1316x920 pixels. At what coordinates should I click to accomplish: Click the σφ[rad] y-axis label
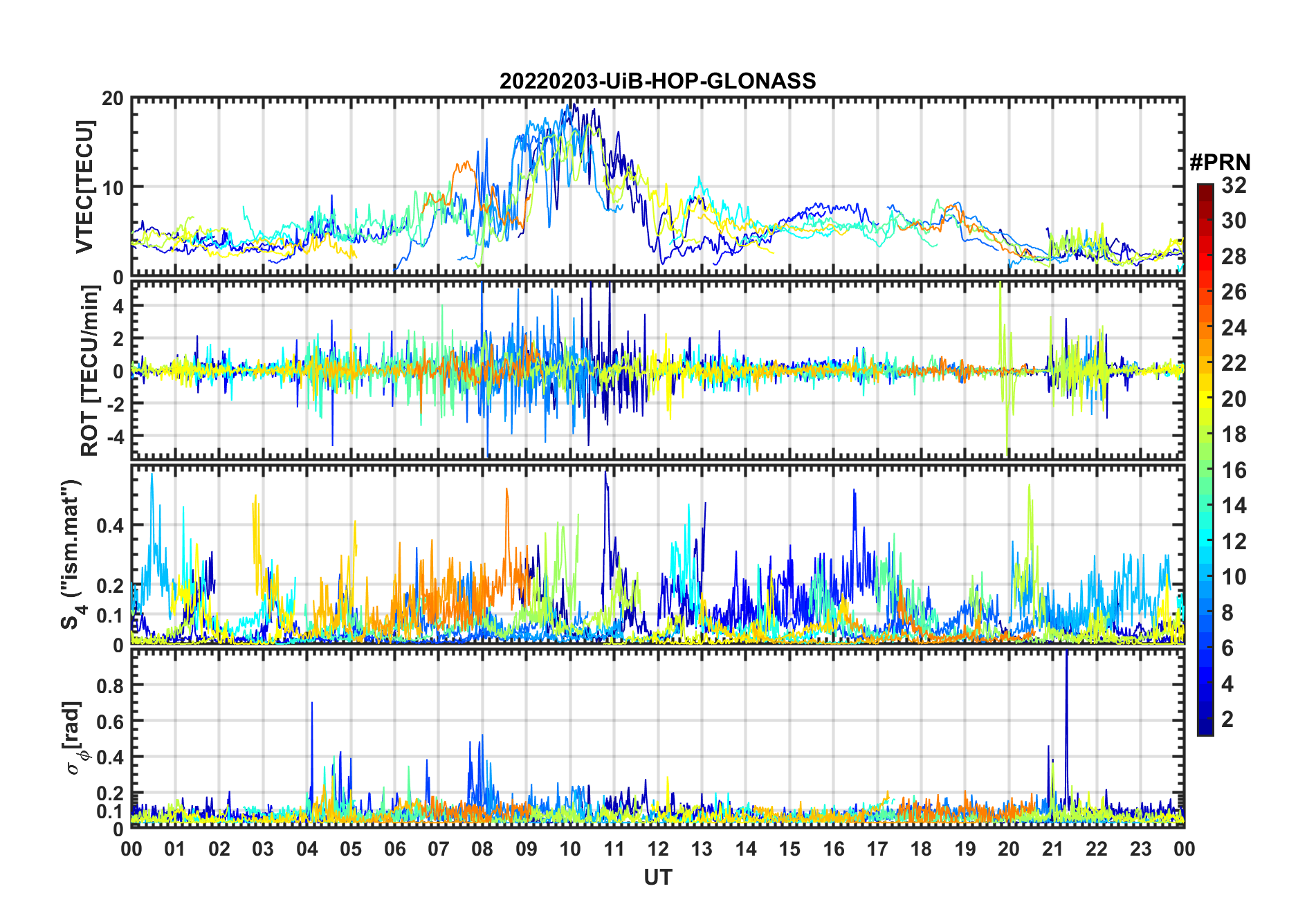point(74,737)
